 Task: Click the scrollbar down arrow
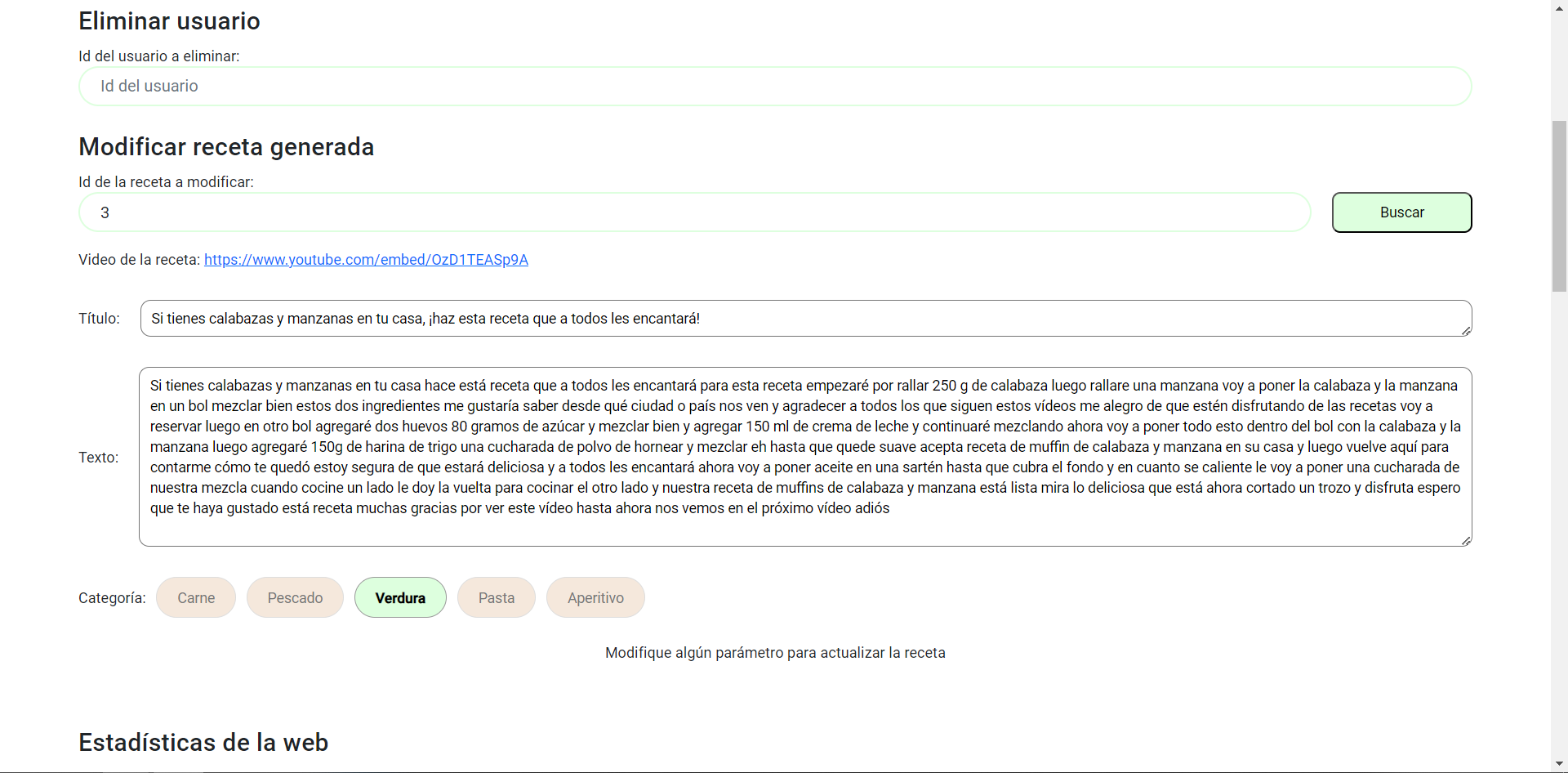(x=1559, y=764)
